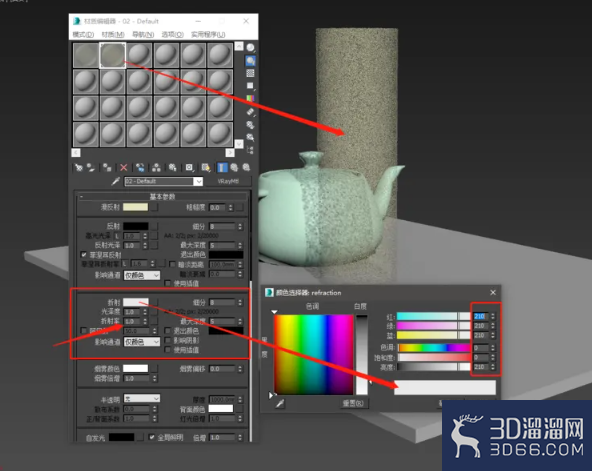Open the Translucency (半透明) dropdown

coord(142,399)
